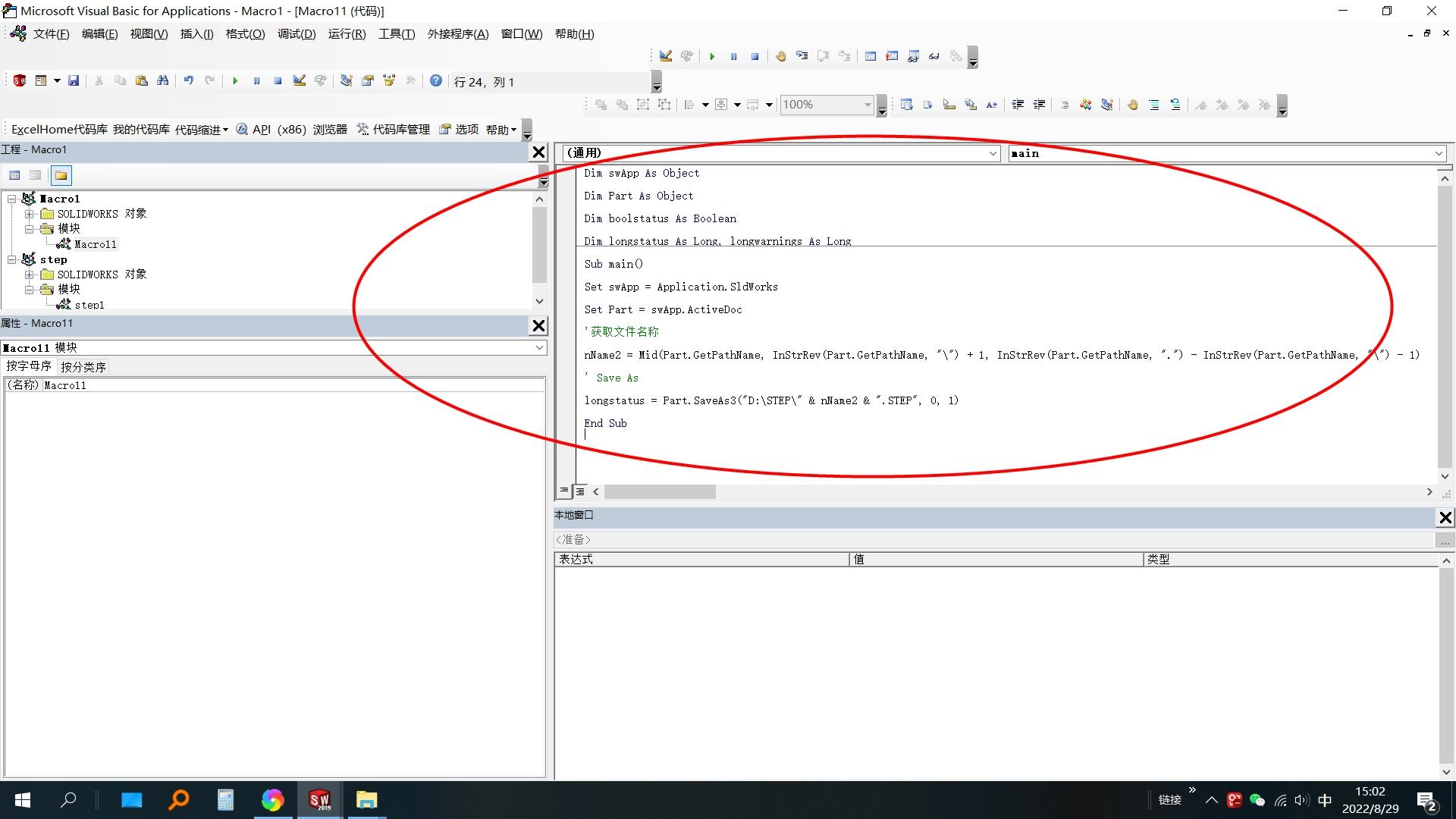Click the Quick Info icon in Edit toolbar

click(x=949, y=105)
